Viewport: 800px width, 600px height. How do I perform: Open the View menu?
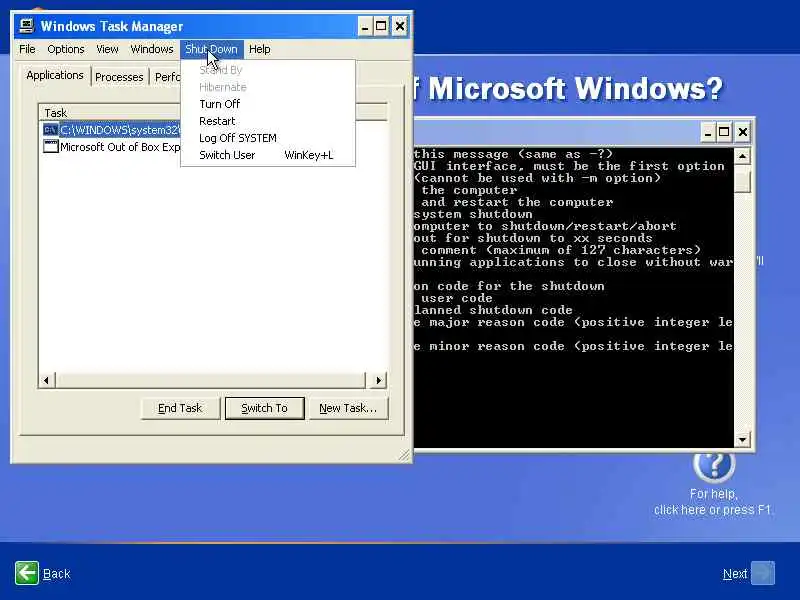107,49
